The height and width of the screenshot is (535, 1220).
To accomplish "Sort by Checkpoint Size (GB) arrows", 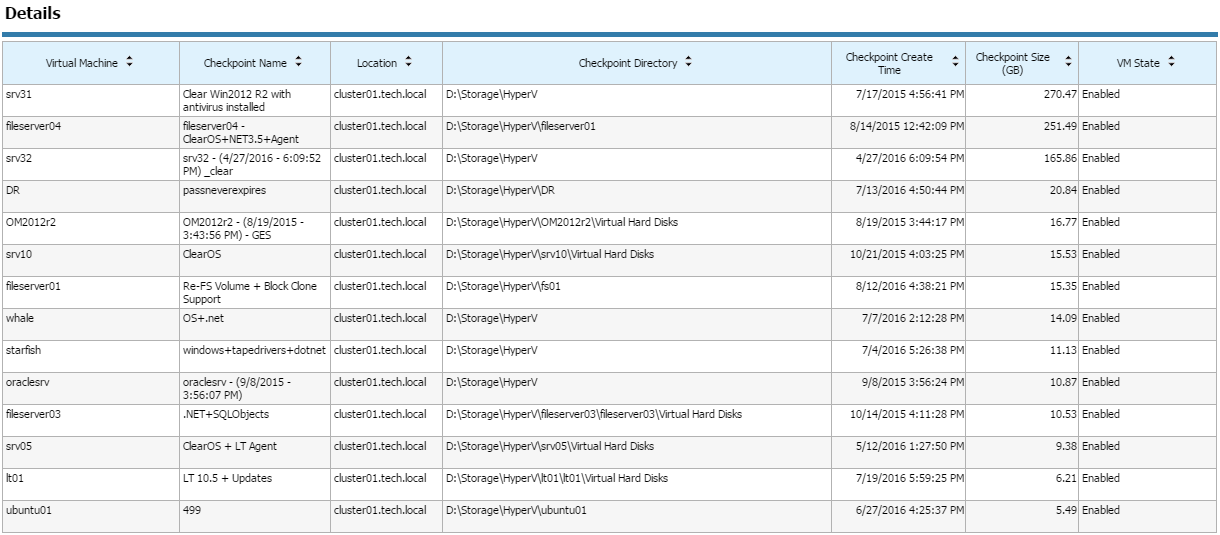I will pyautogui.click(x=1068, y=63).
